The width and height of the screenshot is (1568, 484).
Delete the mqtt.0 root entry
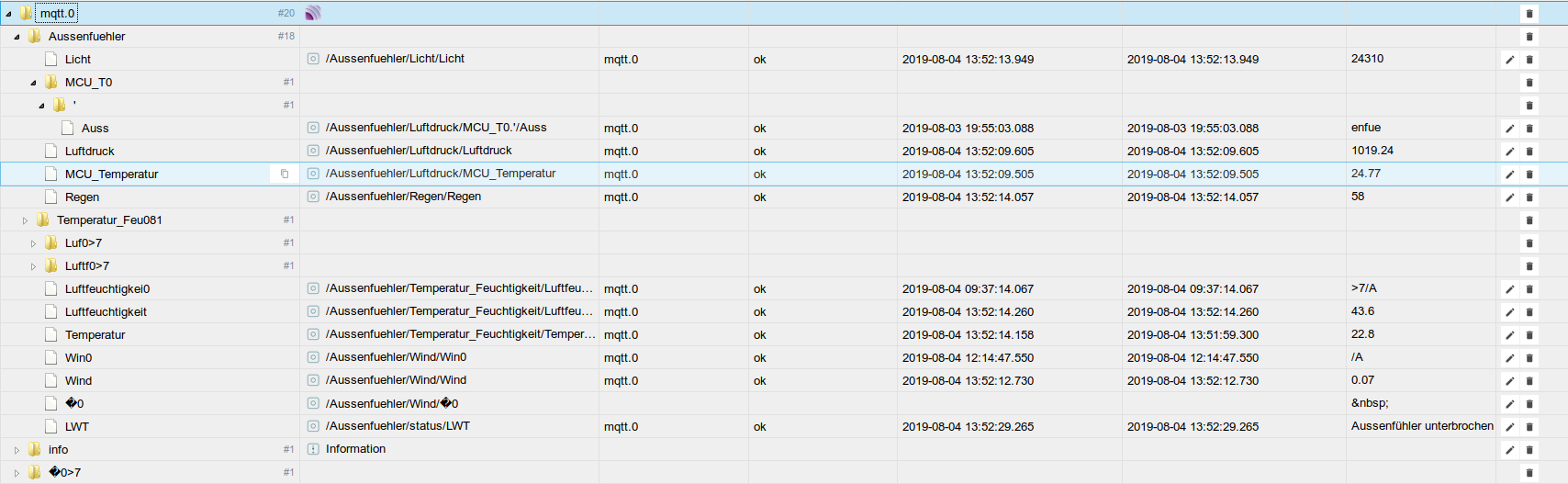[1529, 14]
